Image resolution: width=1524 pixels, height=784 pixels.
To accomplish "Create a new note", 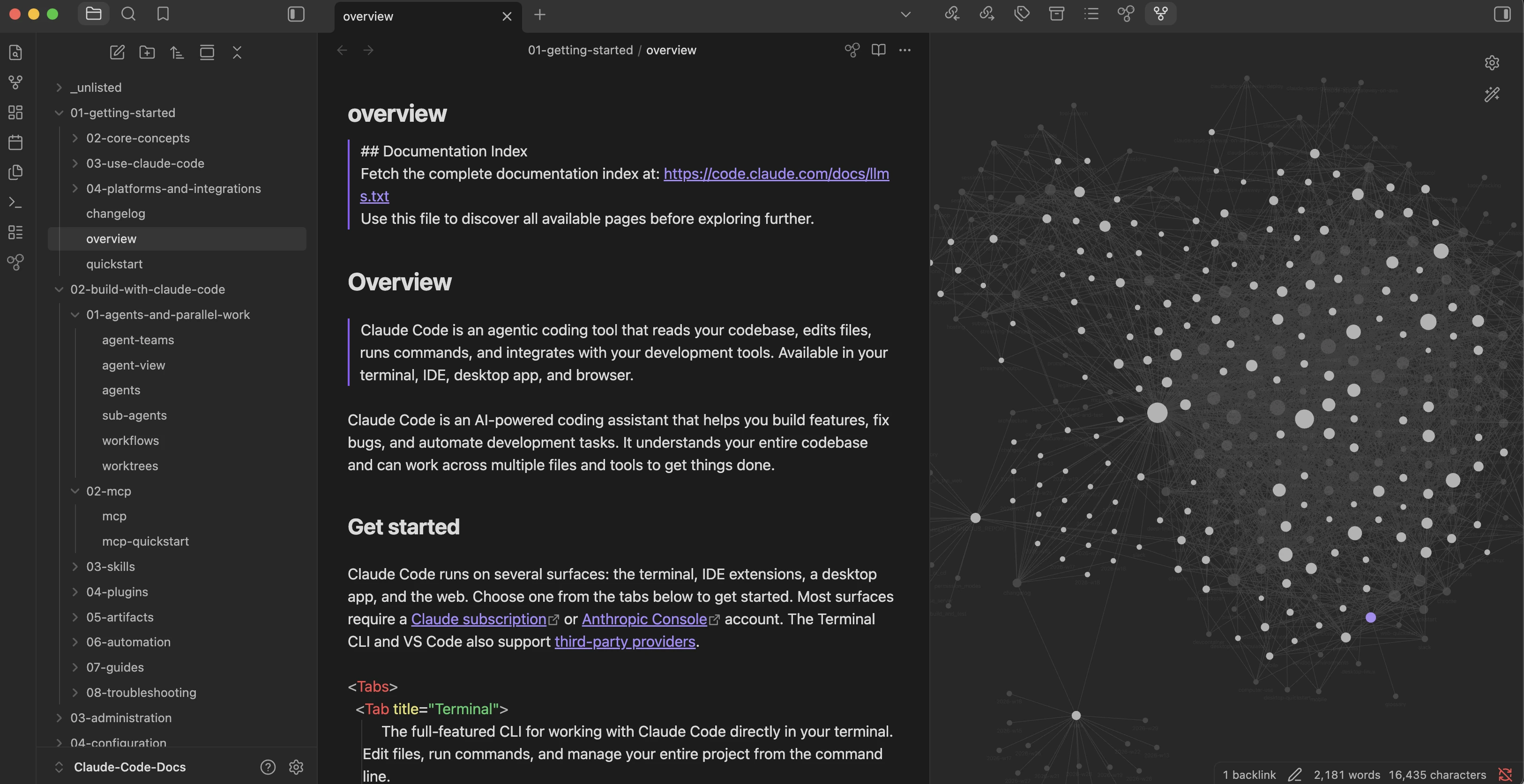I will (117, 52).
